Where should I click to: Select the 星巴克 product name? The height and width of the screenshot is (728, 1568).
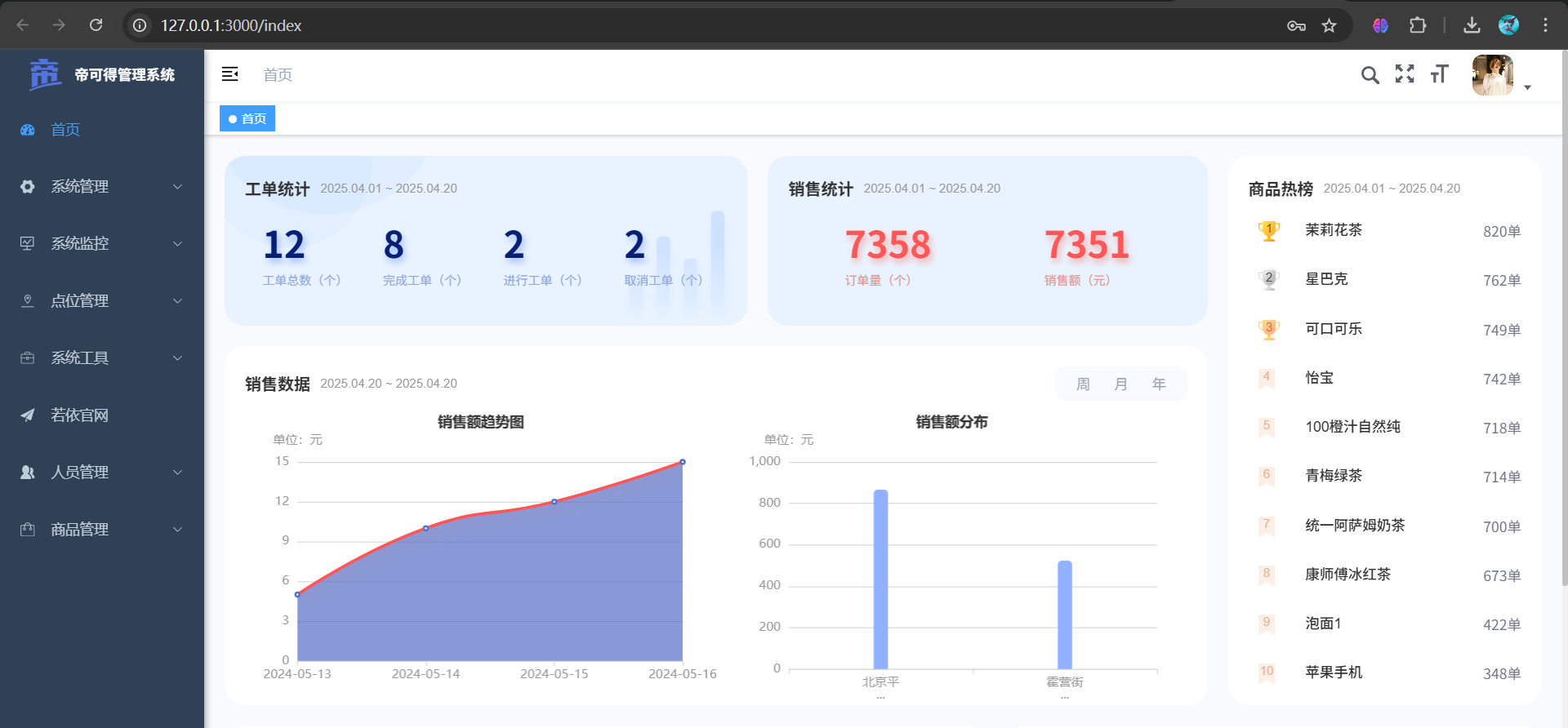coord(1326,279)
